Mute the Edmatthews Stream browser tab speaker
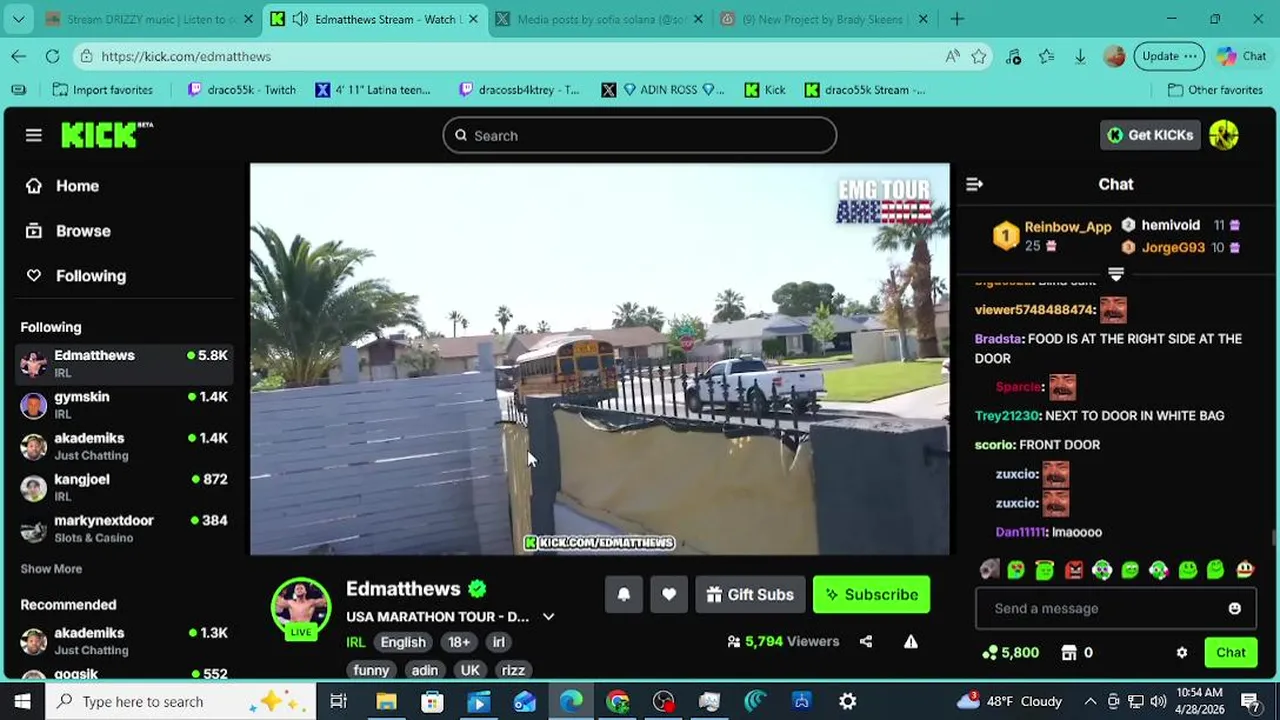This screenshot has width=1280, height=720. coord(299,19)
